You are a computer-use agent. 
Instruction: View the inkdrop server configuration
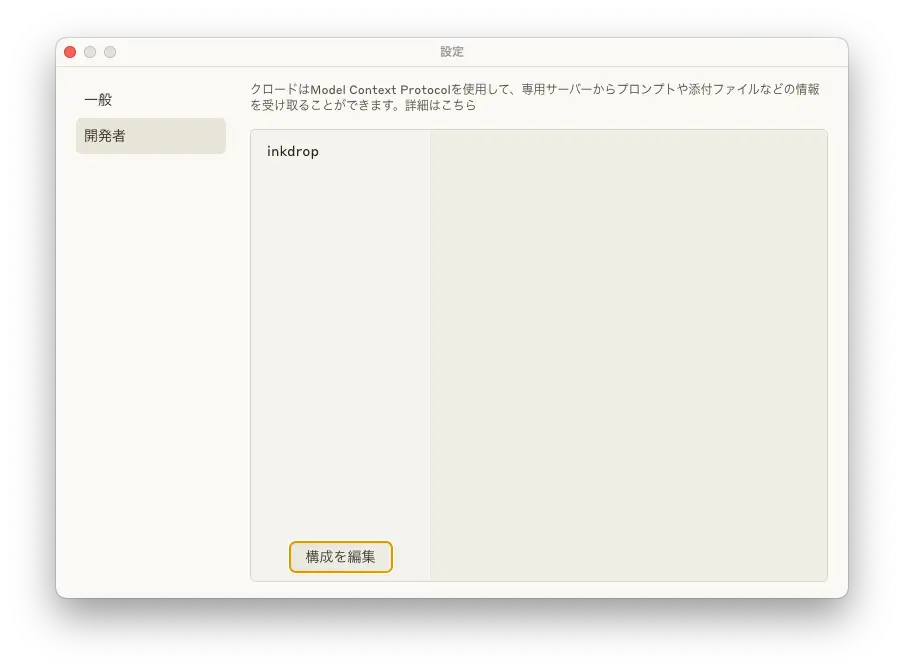(x=293, y=151)
